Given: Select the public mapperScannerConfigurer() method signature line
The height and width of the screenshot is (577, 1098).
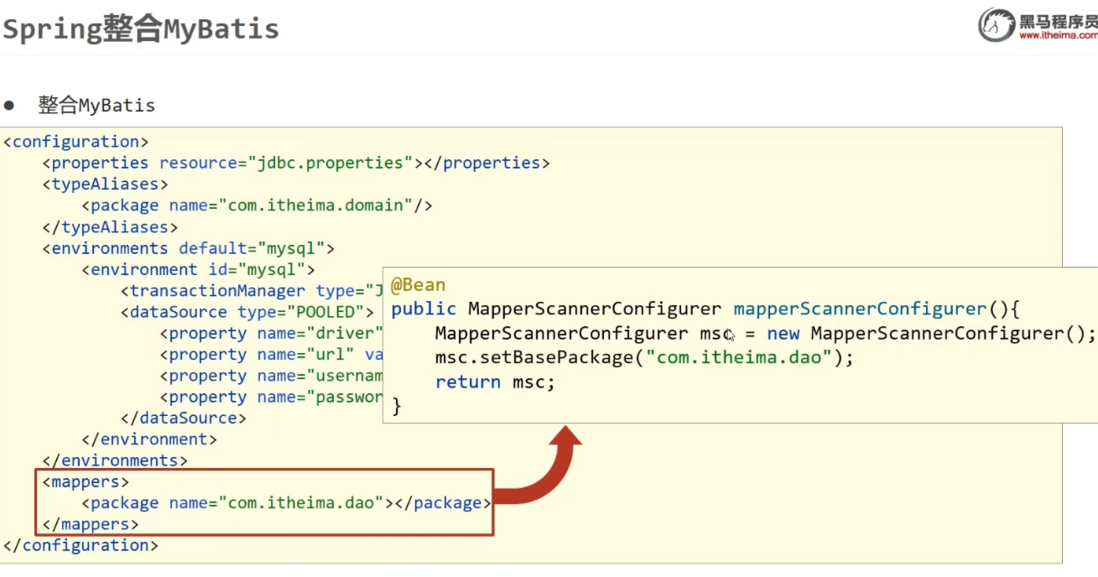Looking at the screenshot, I should point(706,309).
